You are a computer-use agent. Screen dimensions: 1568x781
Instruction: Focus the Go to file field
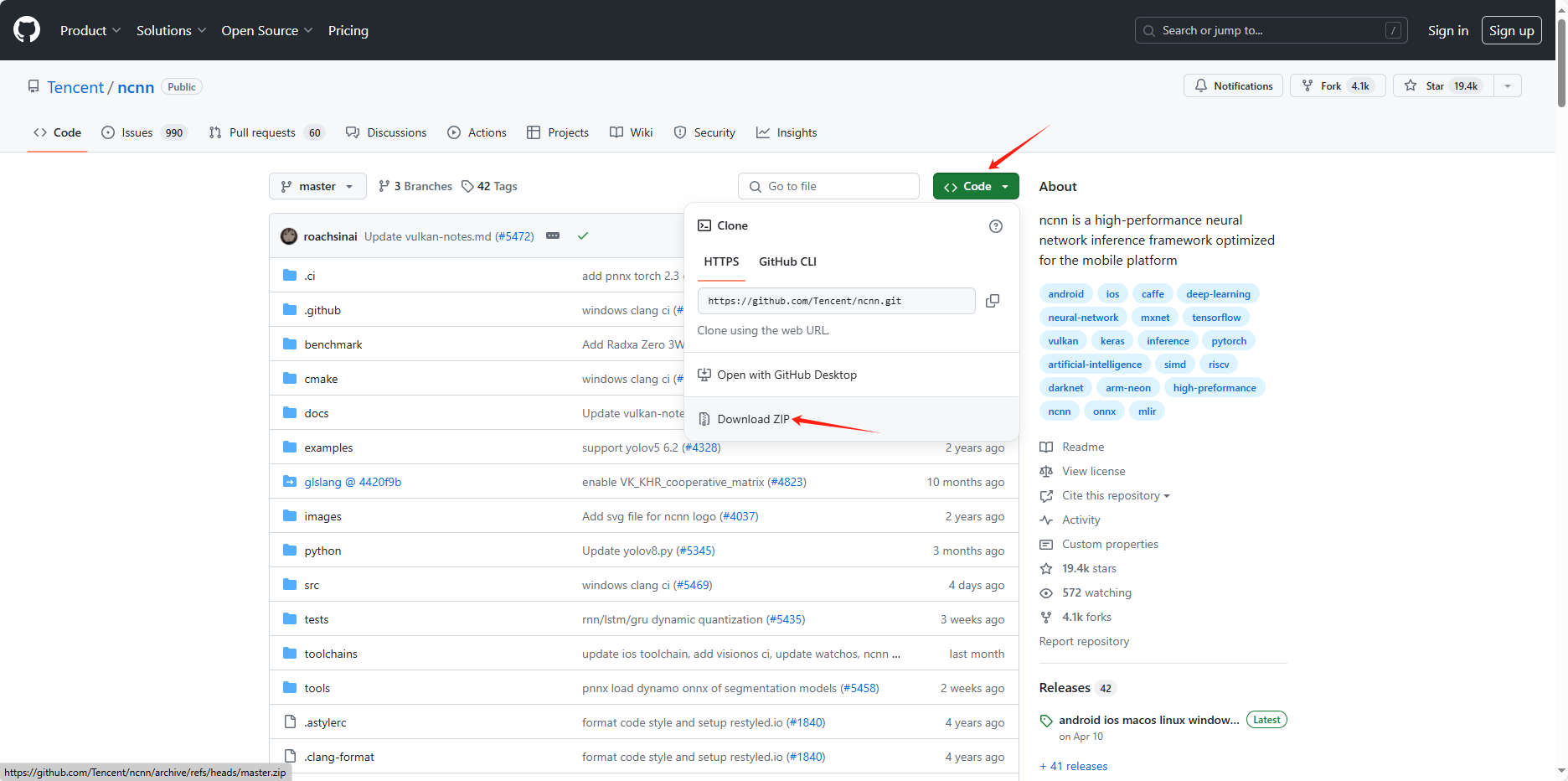click(x=828, y=186)
